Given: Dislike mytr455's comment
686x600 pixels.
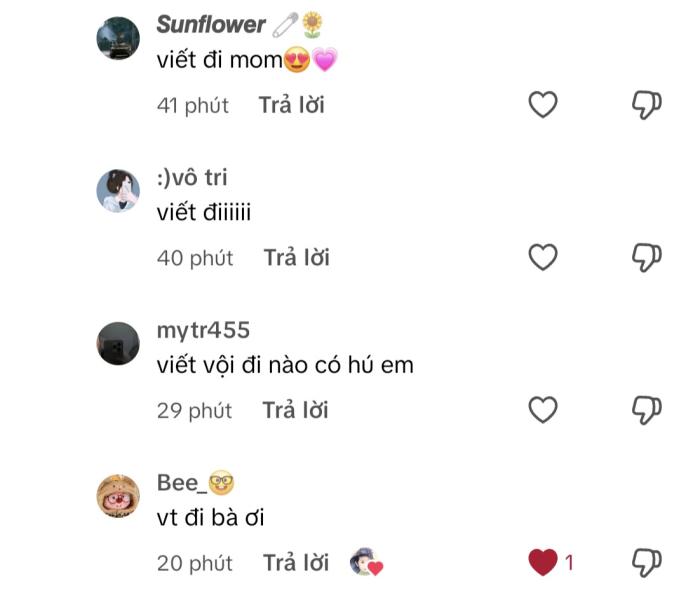Looking at the screenshot, I should [x=647, y=409].
